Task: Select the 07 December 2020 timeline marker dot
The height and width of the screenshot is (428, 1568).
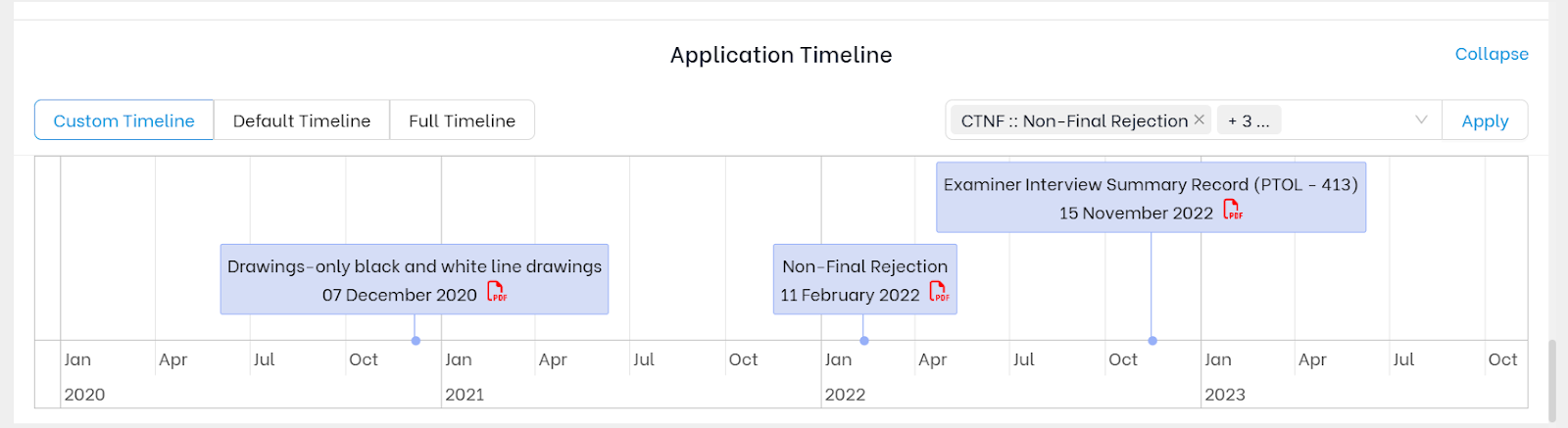Action: coord(416,341)
